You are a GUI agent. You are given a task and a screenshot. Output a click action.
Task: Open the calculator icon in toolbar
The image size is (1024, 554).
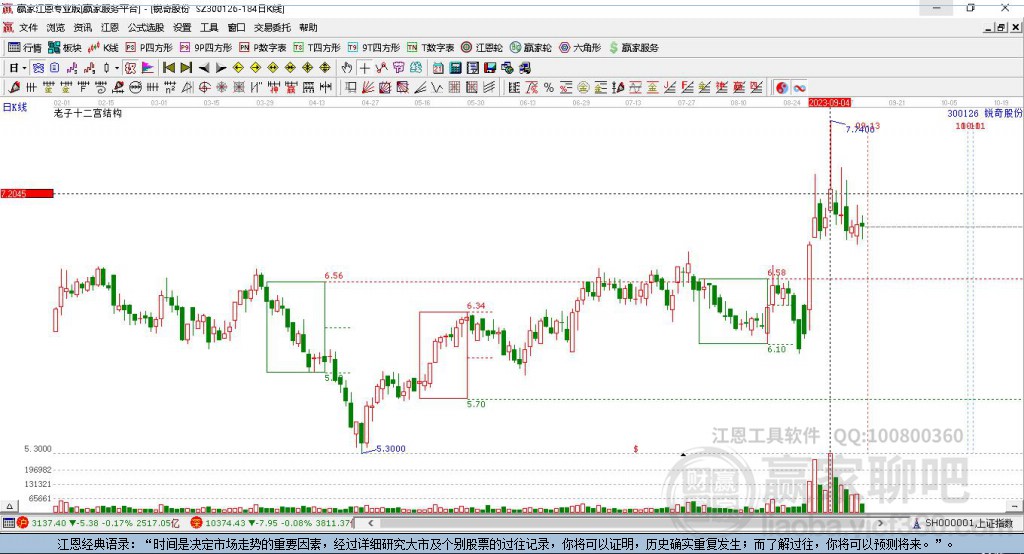click(456, 68)
